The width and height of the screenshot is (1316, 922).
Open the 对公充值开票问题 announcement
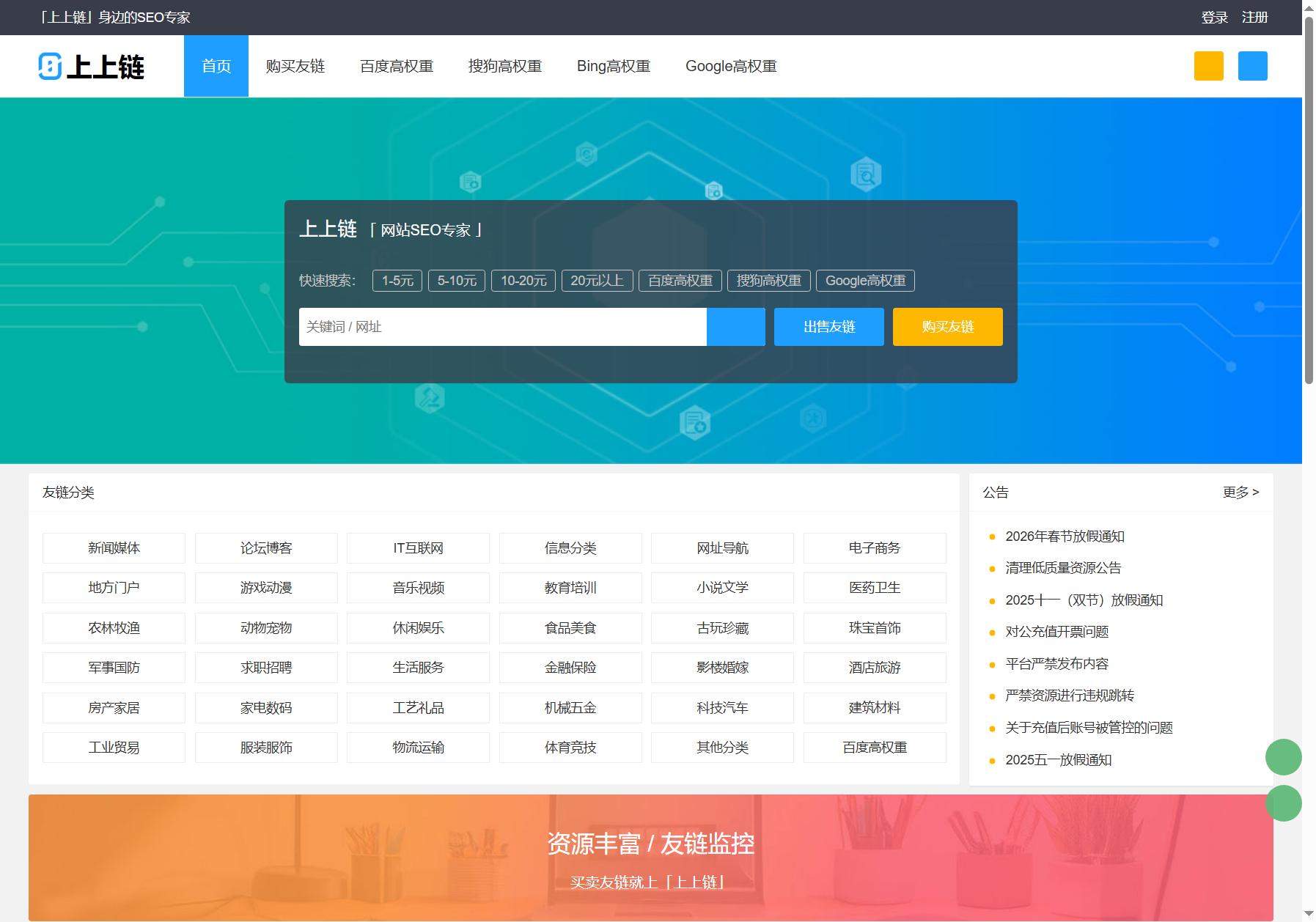click(1056, 632)
